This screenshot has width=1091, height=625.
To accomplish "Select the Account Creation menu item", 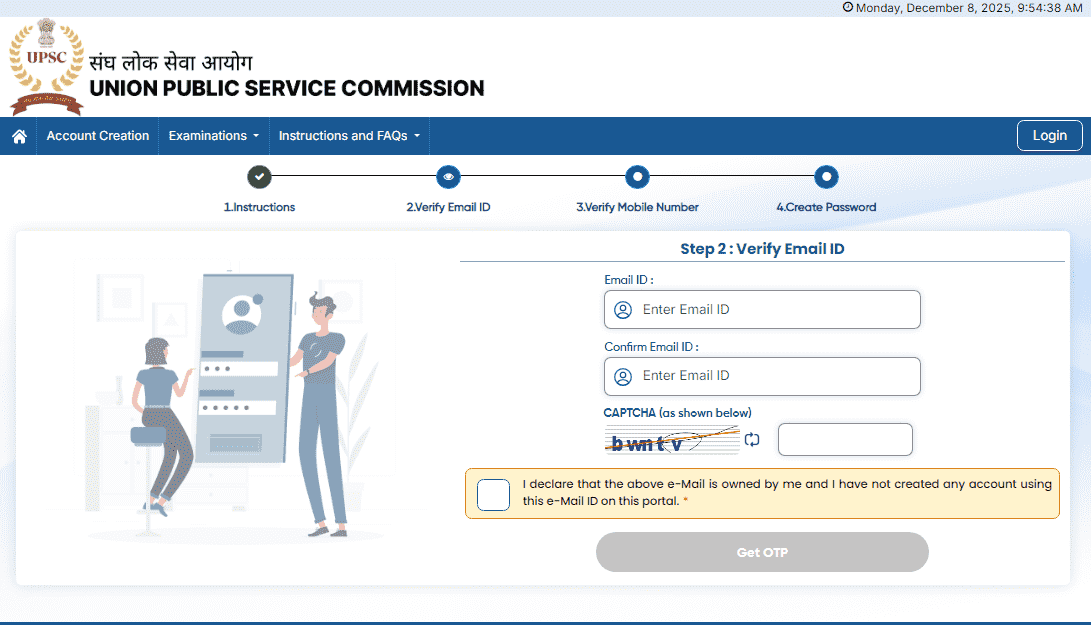I will coord(97,135).
